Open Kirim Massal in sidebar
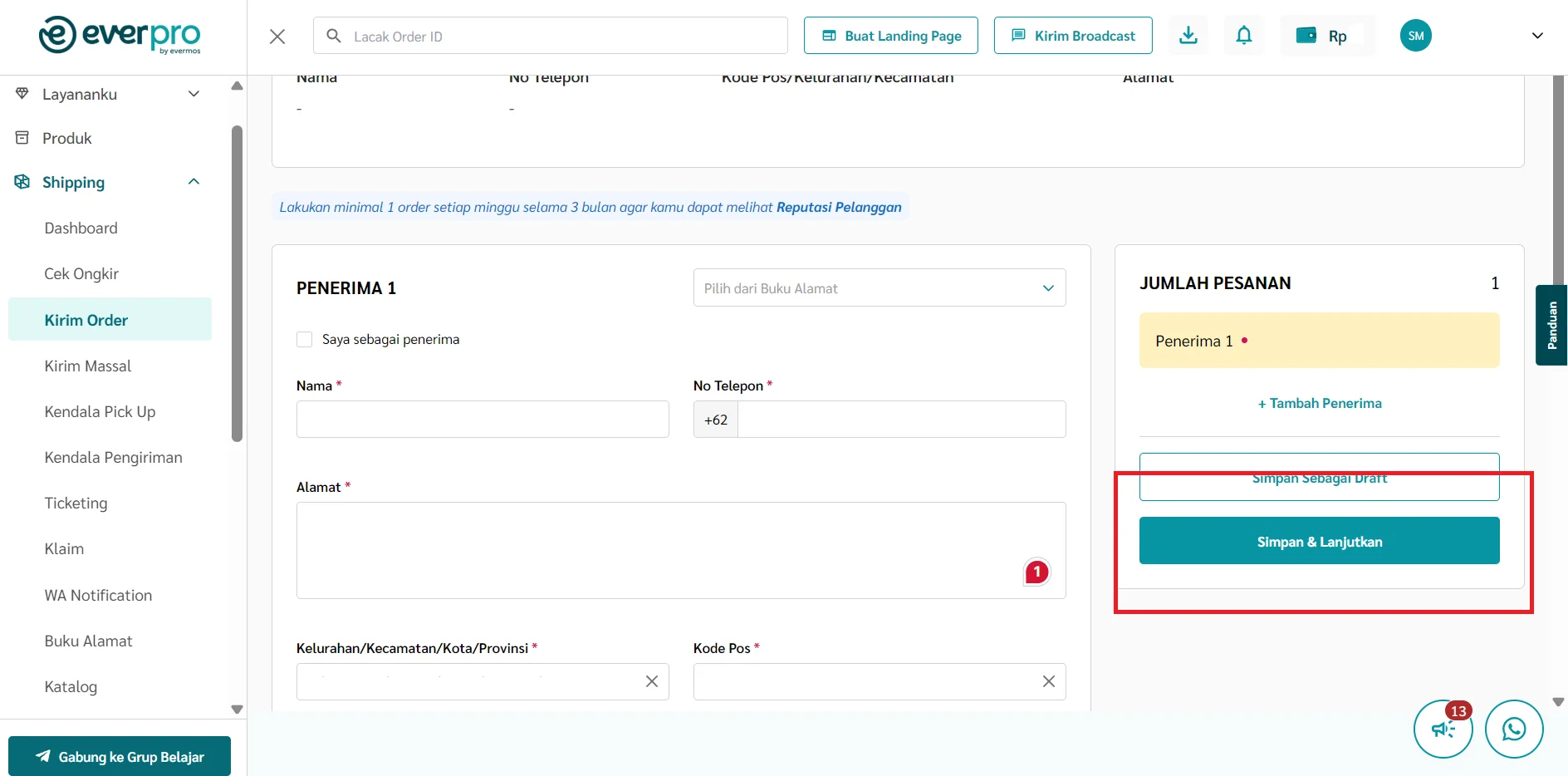Screen dimensions: 1568x776 [88, 366]
